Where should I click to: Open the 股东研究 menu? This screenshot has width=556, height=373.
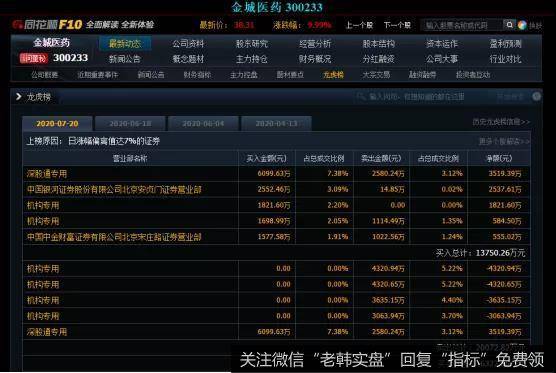pyautogui.click(x=252, y=44)
